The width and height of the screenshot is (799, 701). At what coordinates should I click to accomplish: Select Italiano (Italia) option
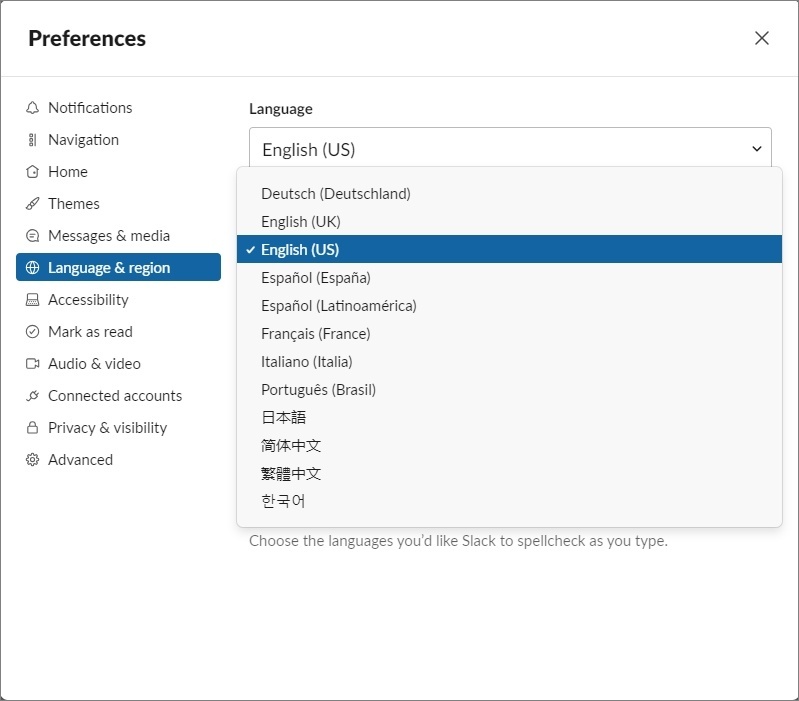(x=509, y=362)
